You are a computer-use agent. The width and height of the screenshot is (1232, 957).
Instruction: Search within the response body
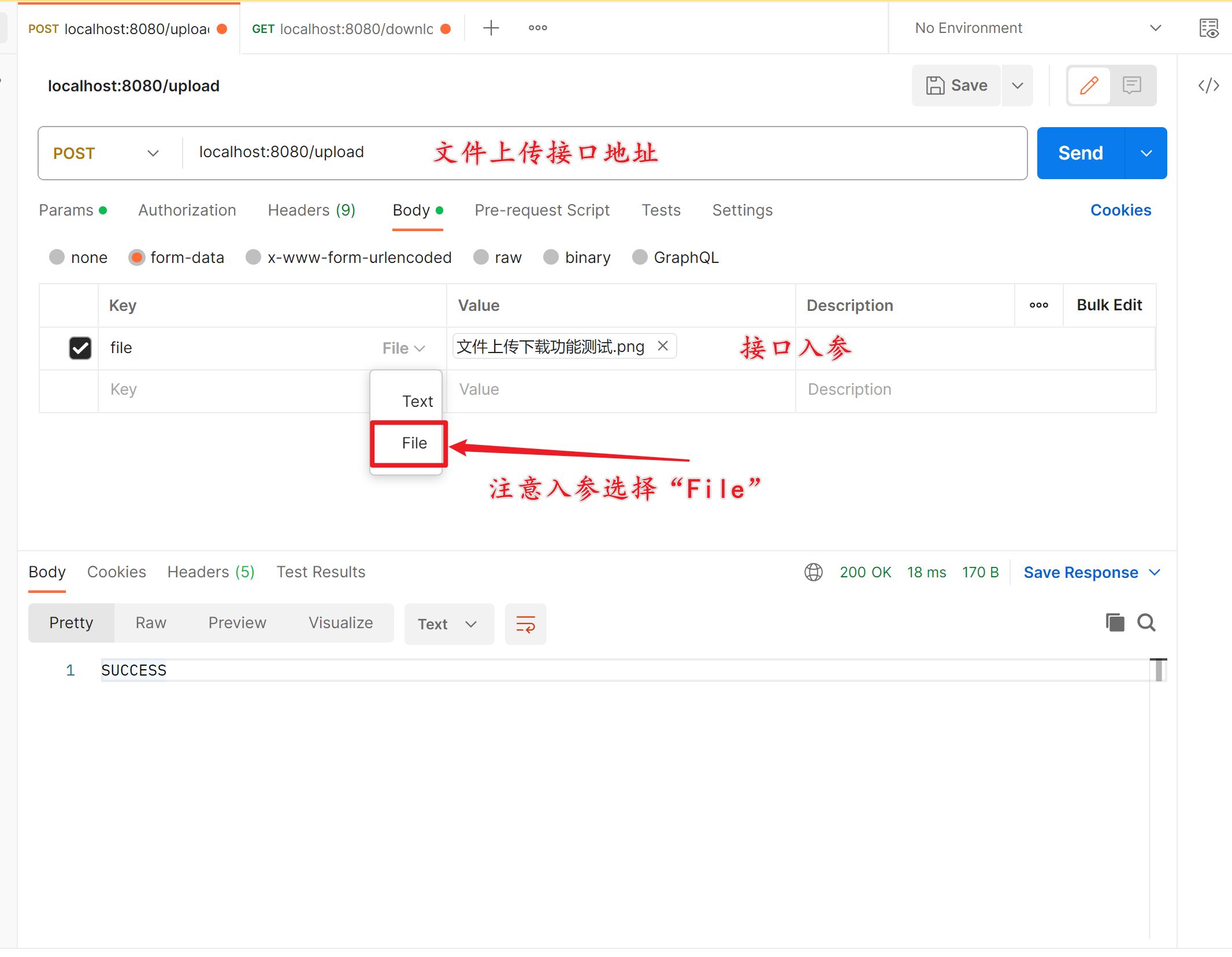(x=1146, y=622)
